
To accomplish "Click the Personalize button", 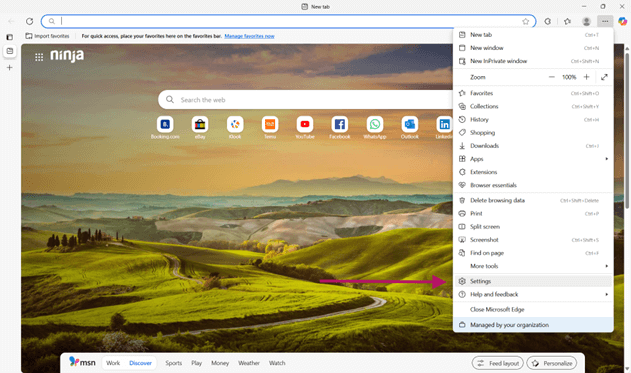I will tap(552, 363).
